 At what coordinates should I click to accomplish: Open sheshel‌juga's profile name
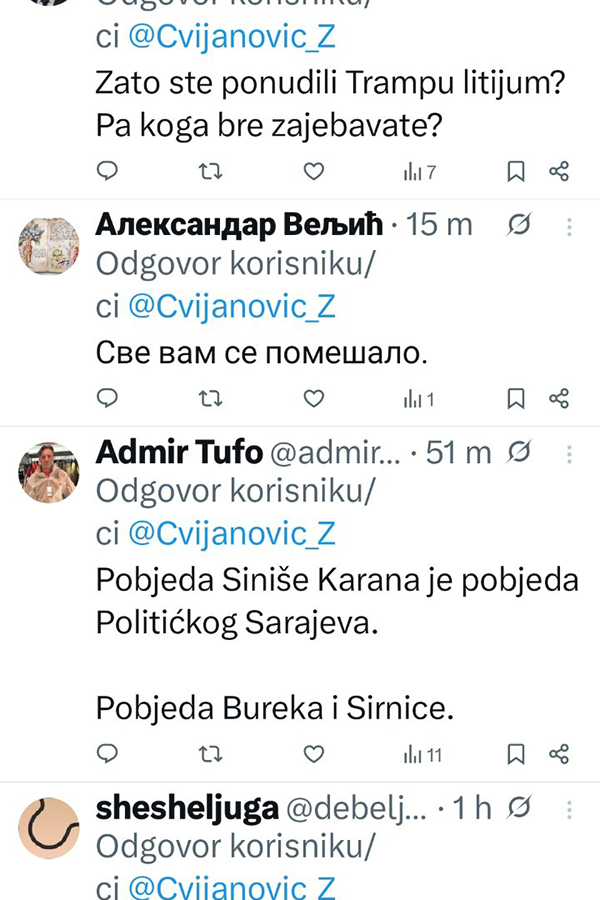186,808
